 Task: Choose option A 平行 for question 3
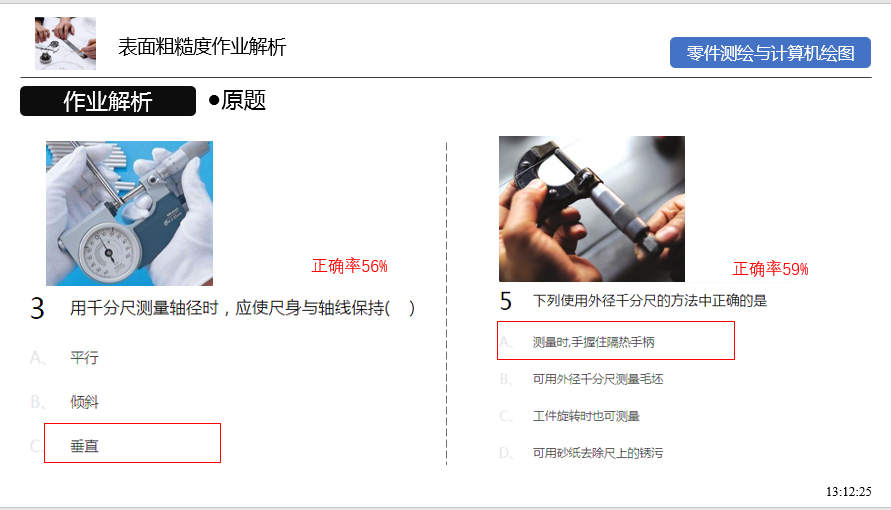pyautogui.click(x=84, y=358)
